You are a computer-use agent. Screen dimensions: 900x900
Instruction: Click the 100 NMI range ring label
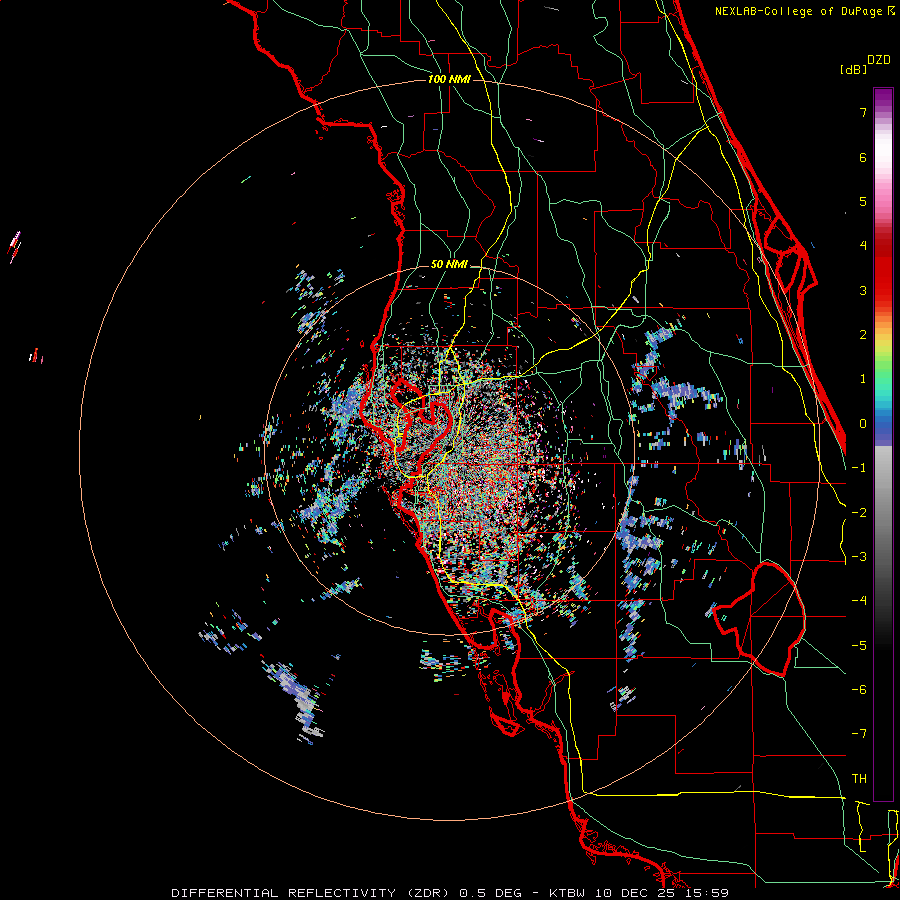449,79
